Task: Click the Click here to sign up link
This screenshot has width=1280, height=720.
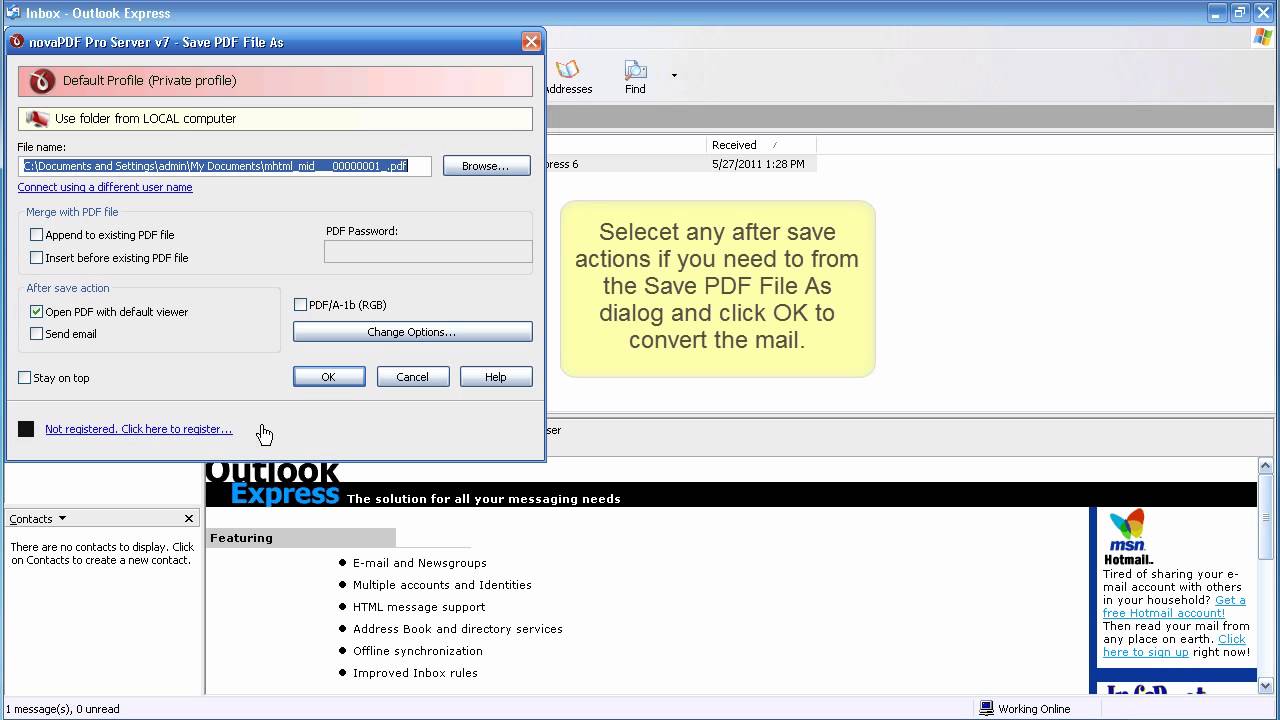Action: pyautogui.click(x=1174, y=645)
